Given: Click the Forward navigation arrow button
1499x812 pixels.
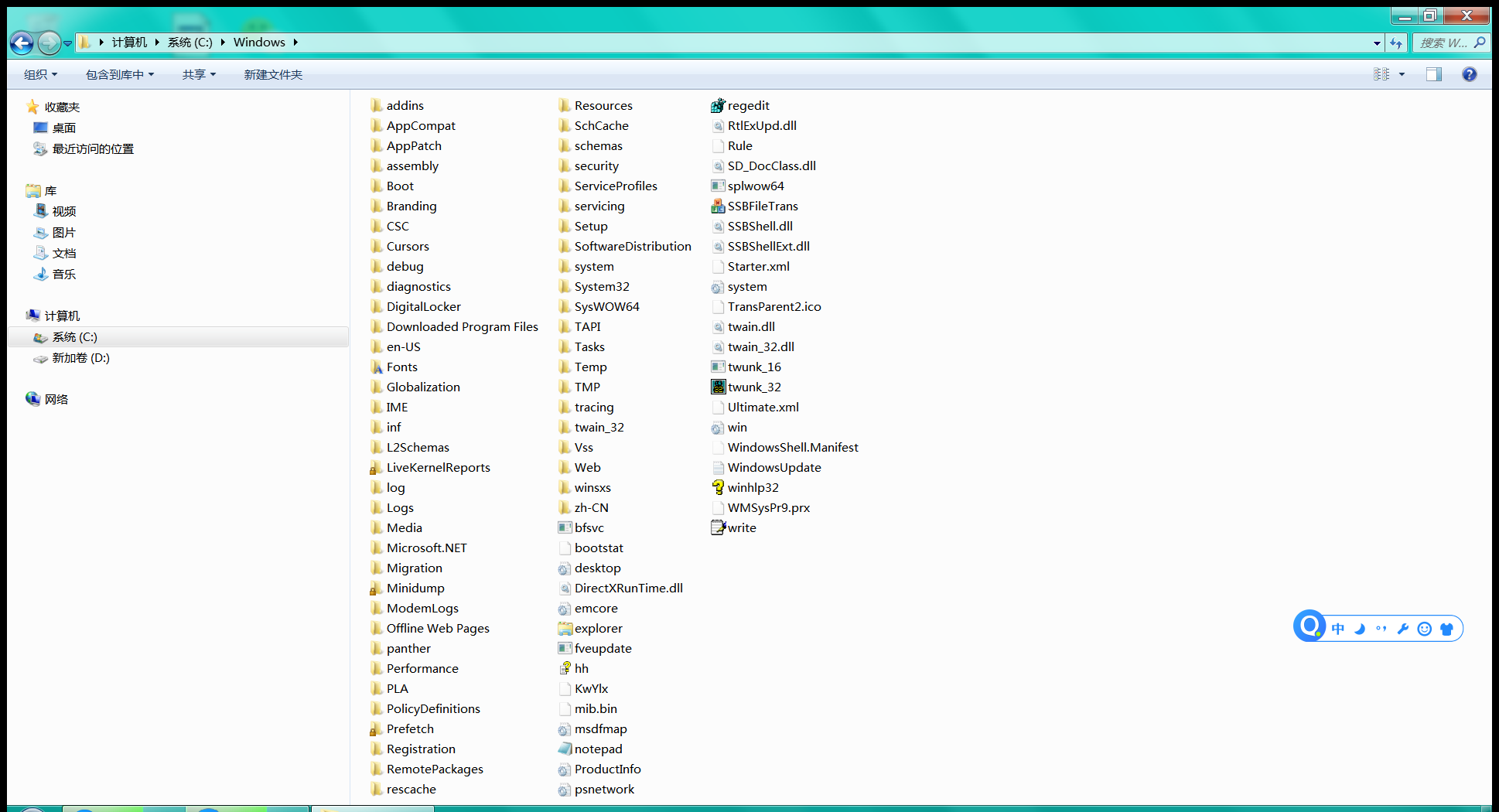Looking at the screenshot, I should coord(50,43).
